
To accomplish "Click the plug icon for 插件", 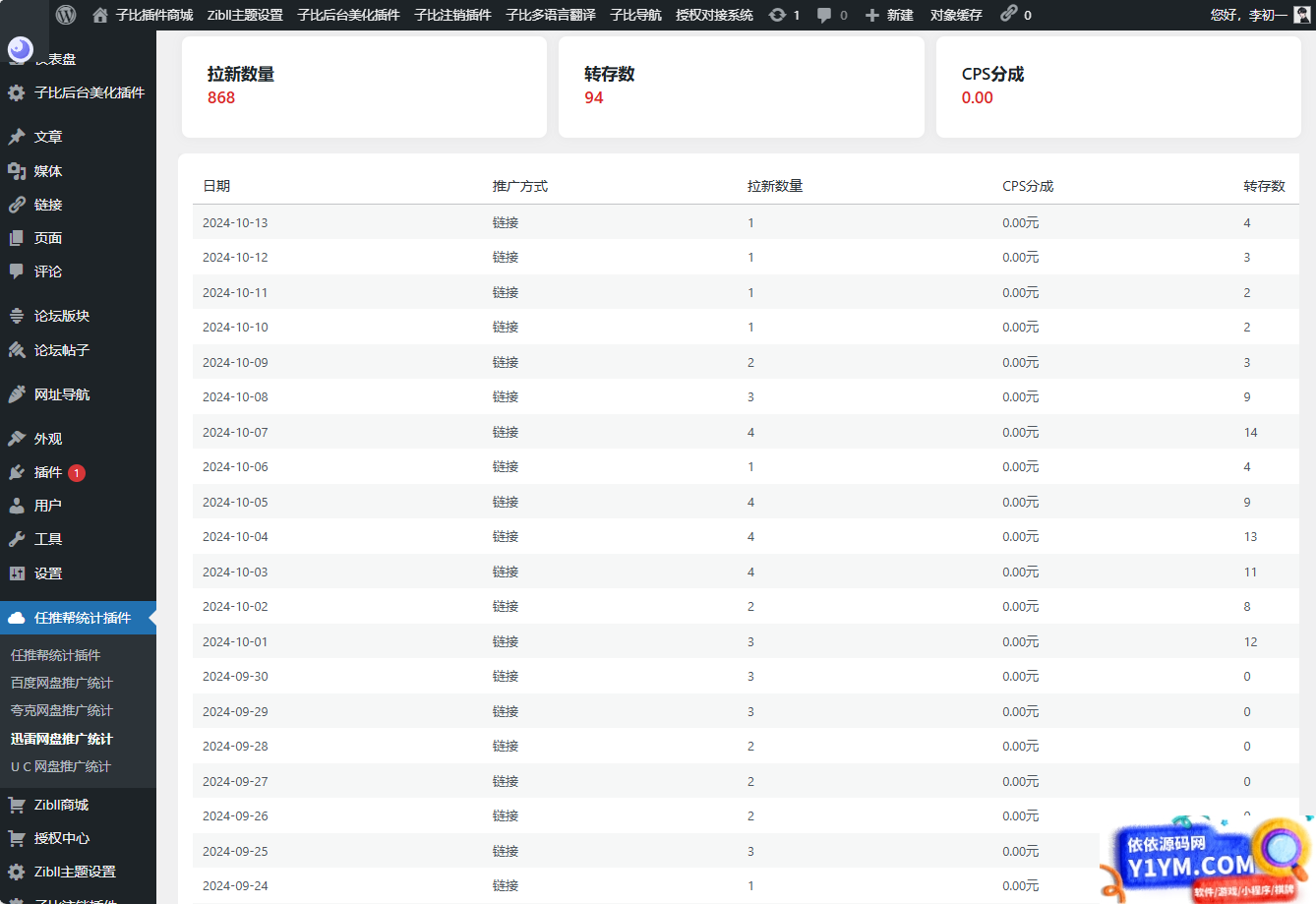I will point(17,472).
